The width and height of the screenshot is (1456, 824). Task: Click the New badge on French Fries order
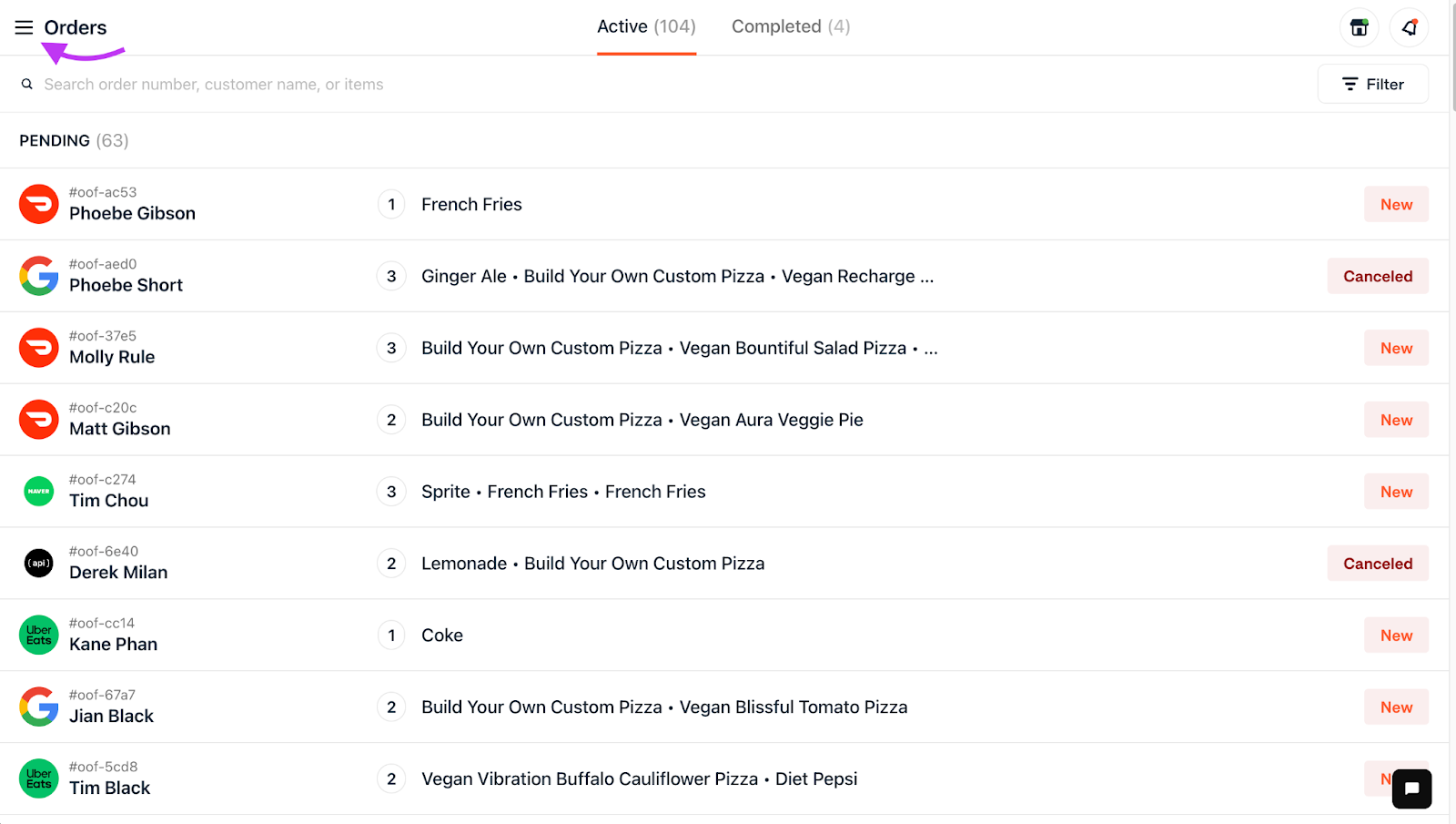[x=1396, y=204]
